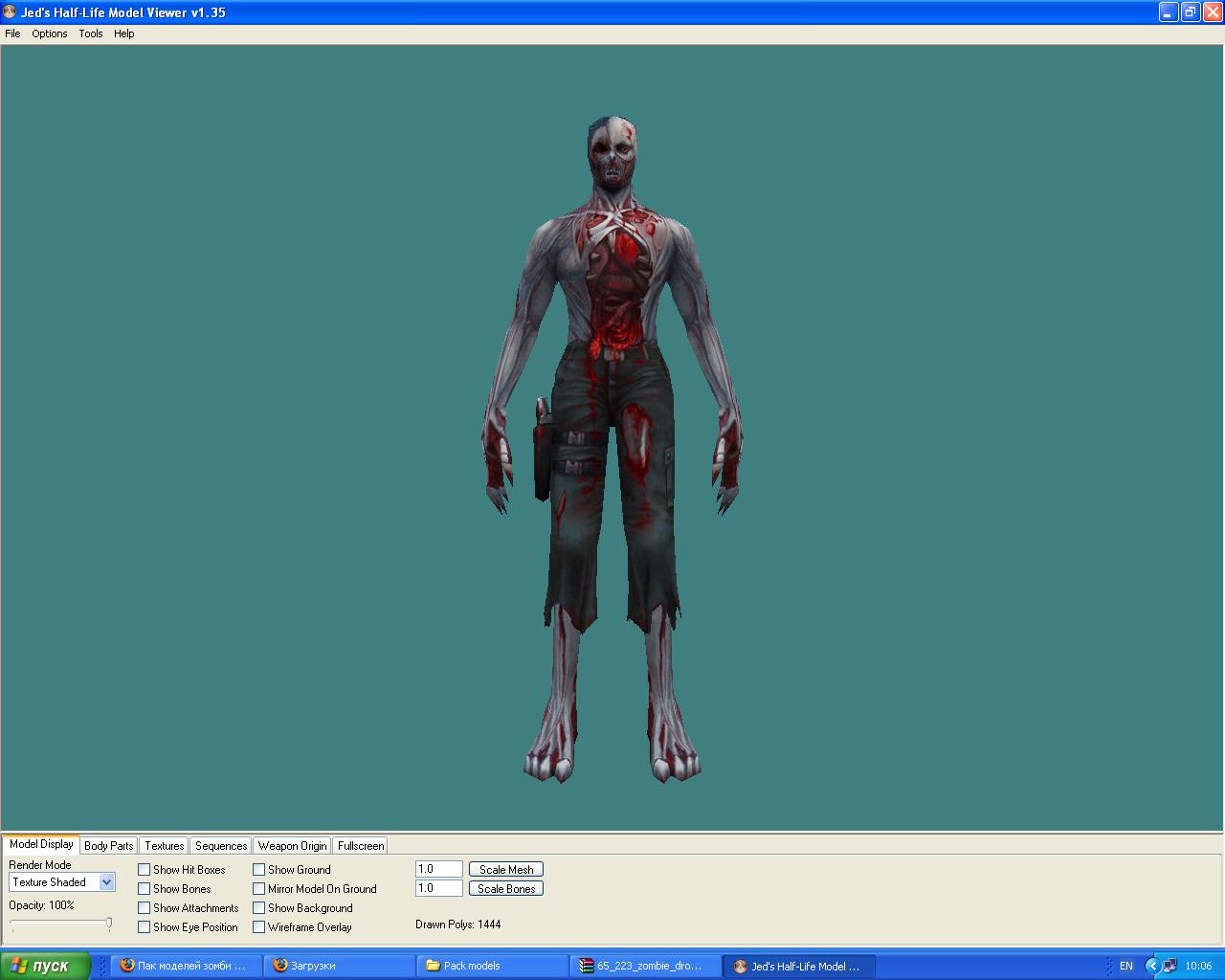Screen dimensions: 1225x980
Task: Open the Sequences tab
Action: click(x=221, y=846)
